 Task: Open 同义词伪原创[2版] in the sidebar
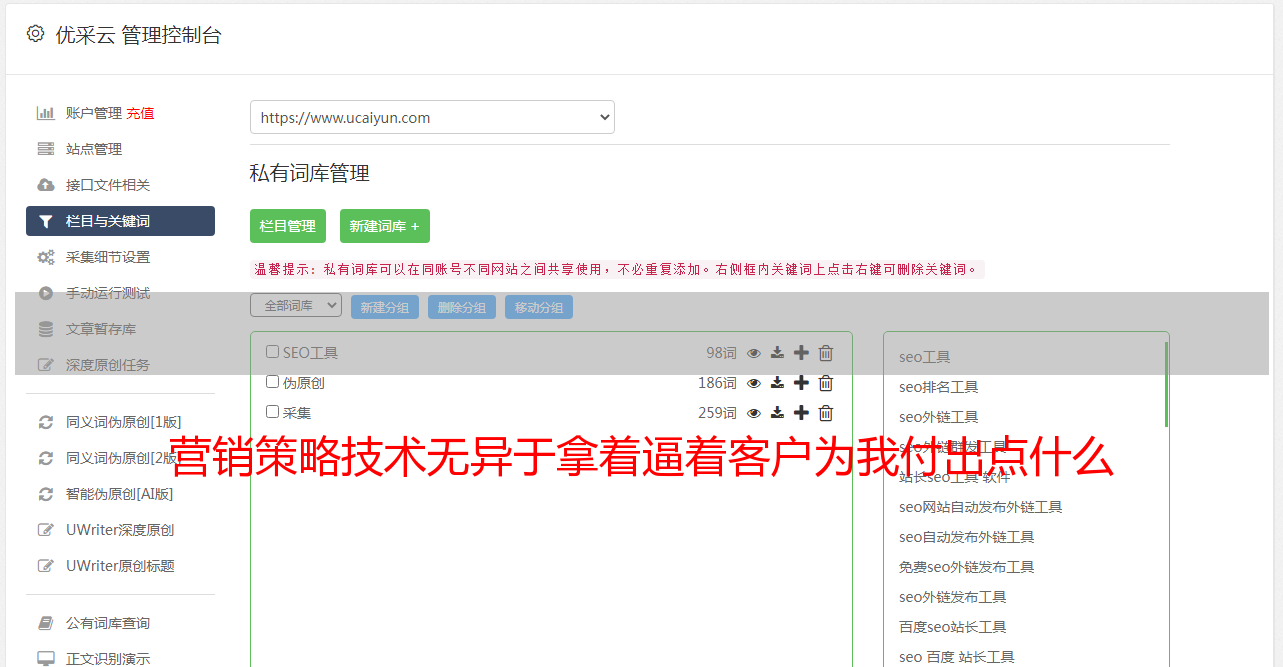point(124,458)
